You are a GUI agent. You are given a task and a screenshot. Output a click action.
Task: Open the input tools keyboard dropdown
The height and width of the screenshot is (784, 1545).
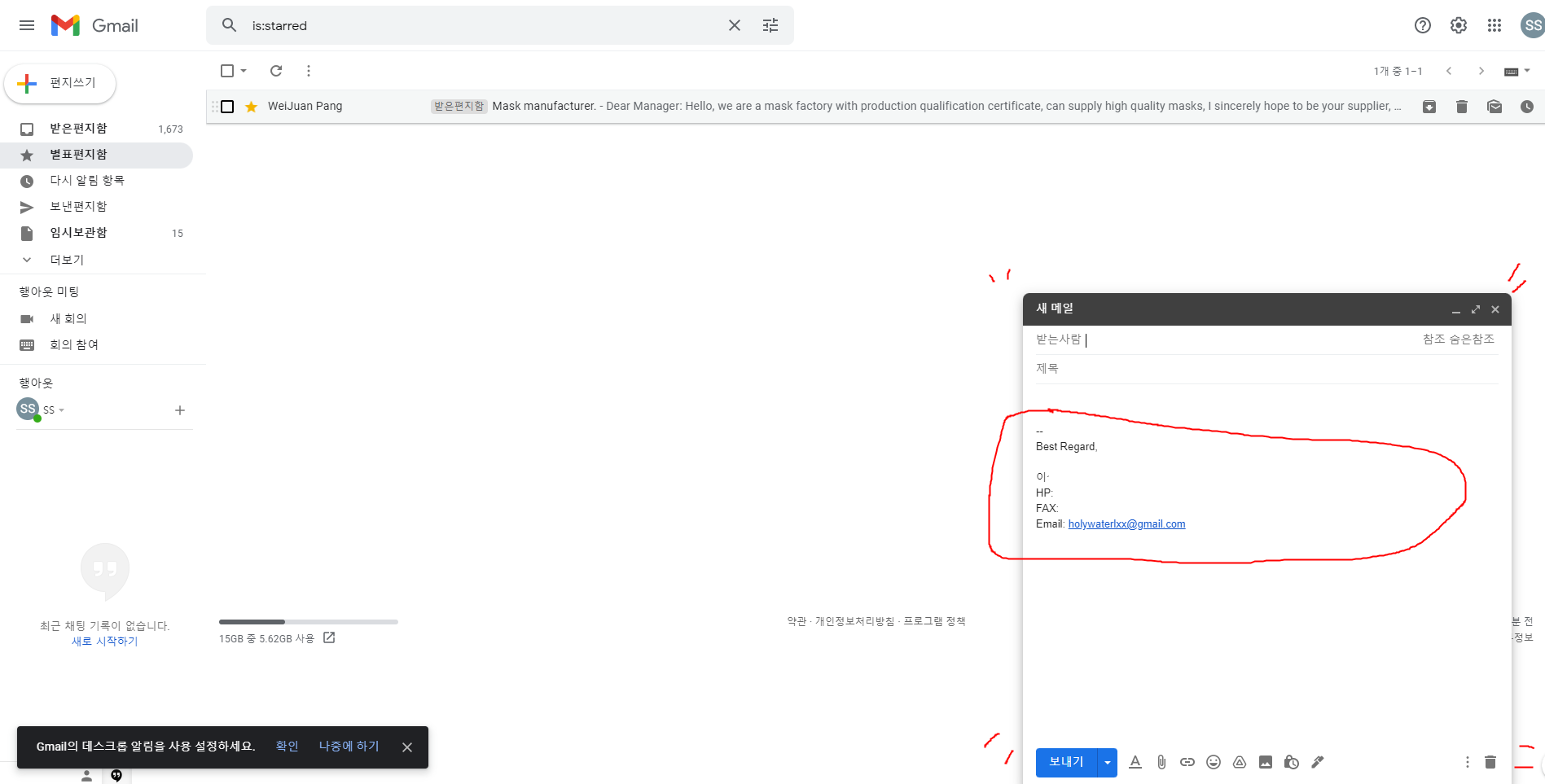tap(1516, 71)
